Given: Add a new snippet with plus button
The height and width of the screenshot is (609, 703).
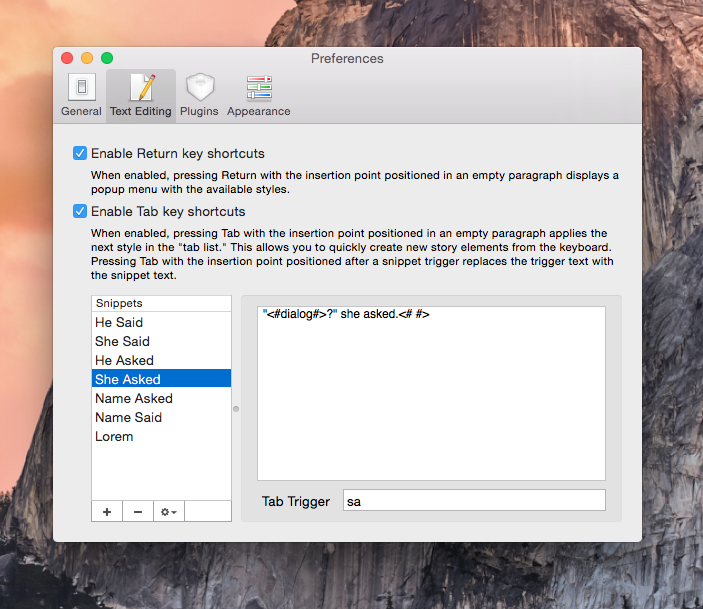Looking at the screenshot, I should pyautogui.click(x=107, y=512).
